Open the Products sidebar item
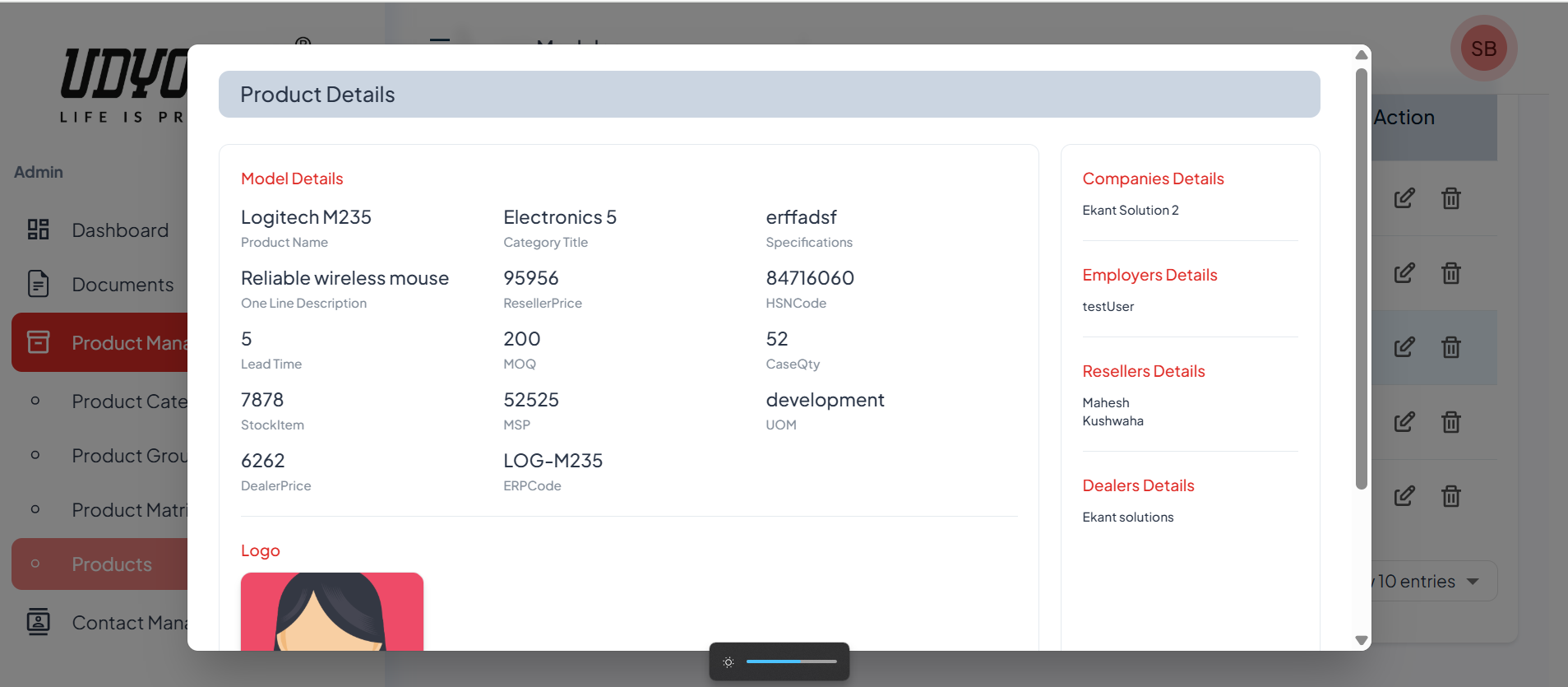The width and height of the screenshot is (1568, 687). click(x=112, y=564)
